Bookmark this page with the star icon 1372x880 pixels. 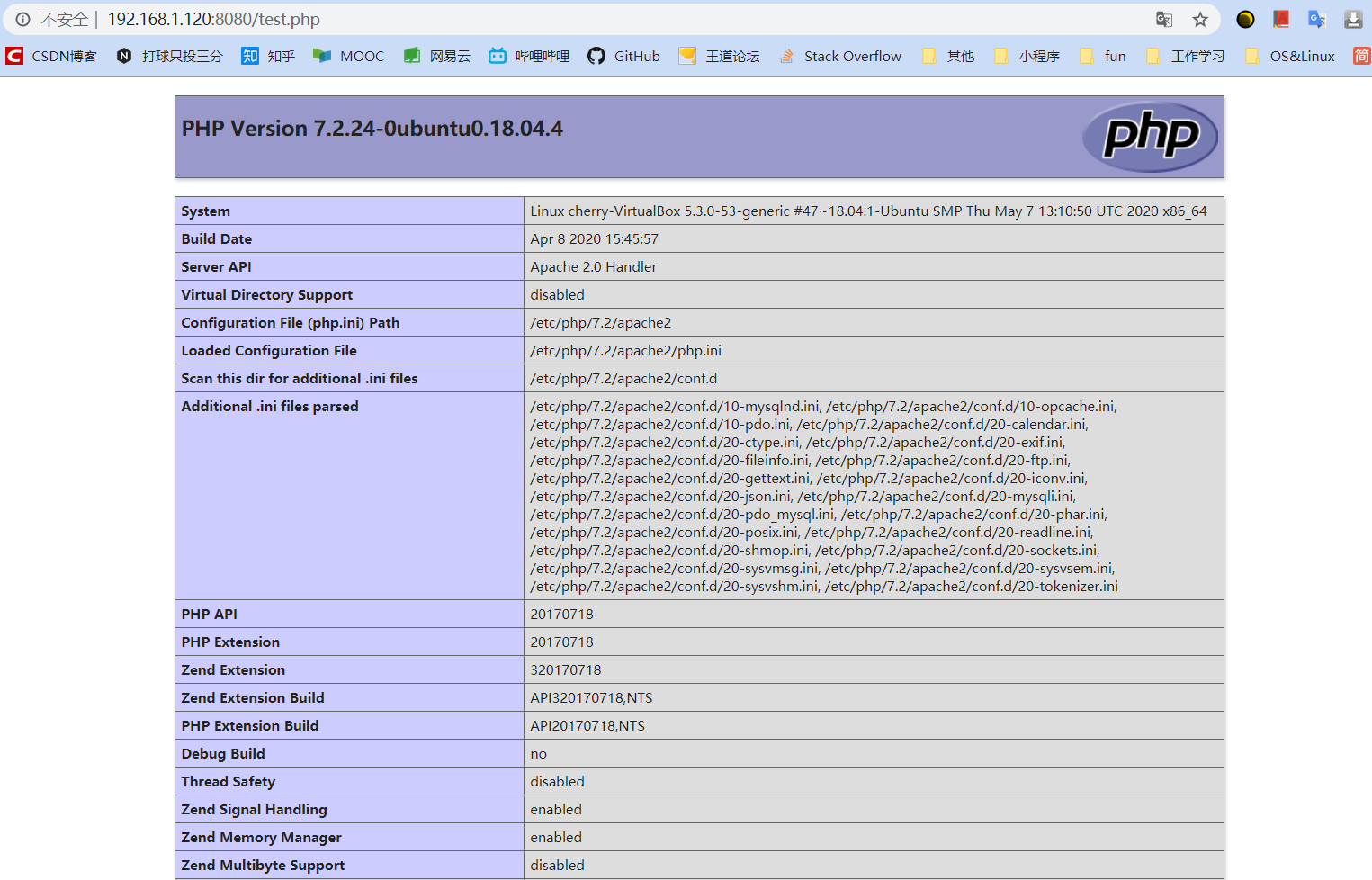(x=1200, y=19)
